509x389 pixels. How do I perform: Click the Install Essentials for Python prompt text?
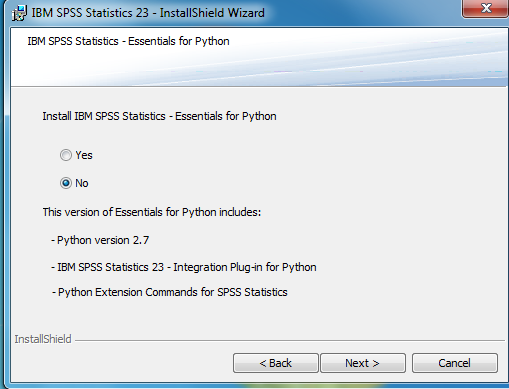pyautogui.click(x=159, y=116)
